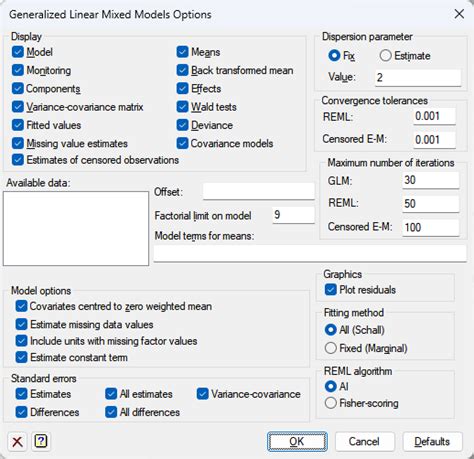
Task: Select Estimate dispersion parameter radio button
Action: point(385,56)
